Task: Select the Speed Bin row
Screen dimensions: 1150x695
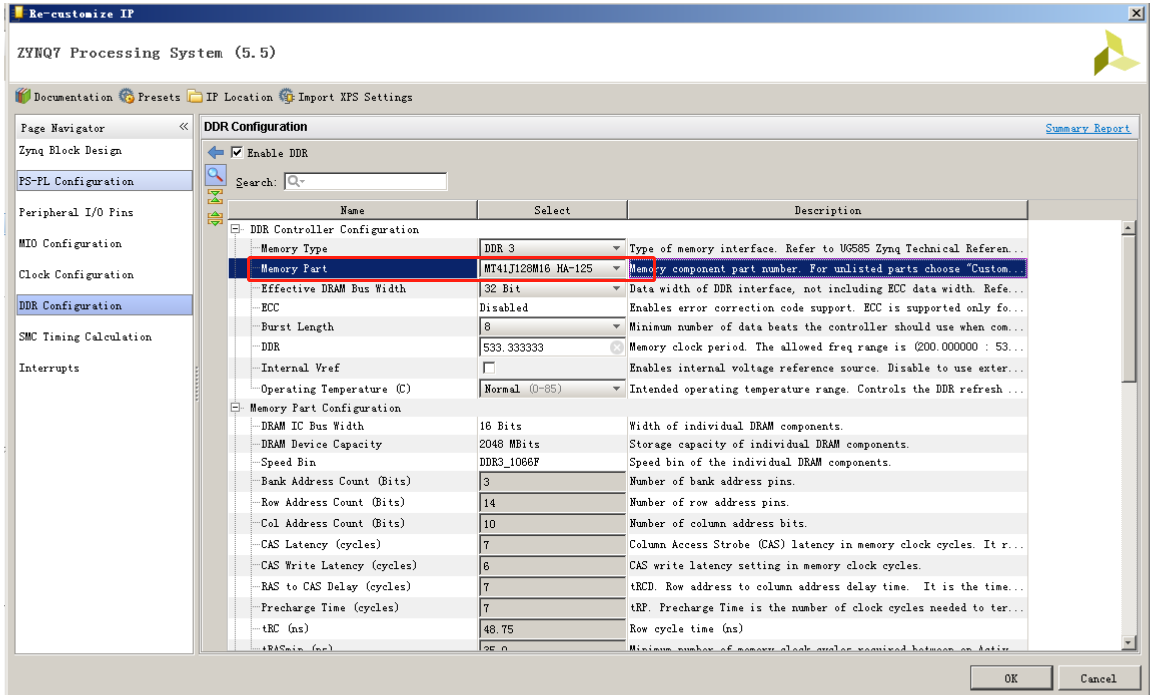Action: point(628,463)
